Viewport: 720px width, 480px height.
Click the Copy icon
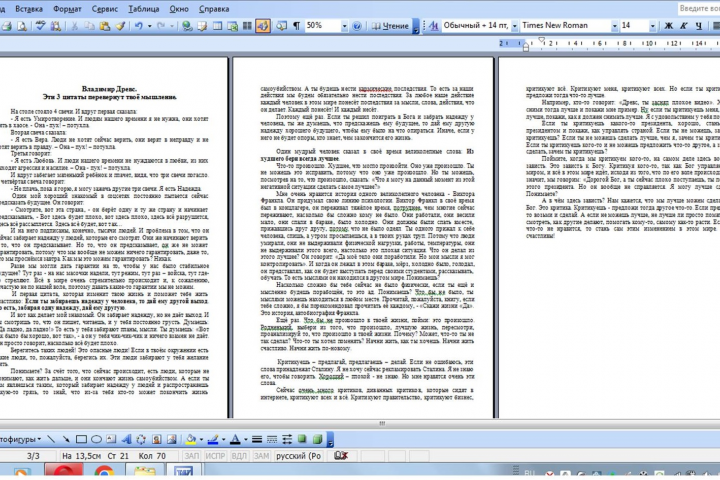(89, 26)
